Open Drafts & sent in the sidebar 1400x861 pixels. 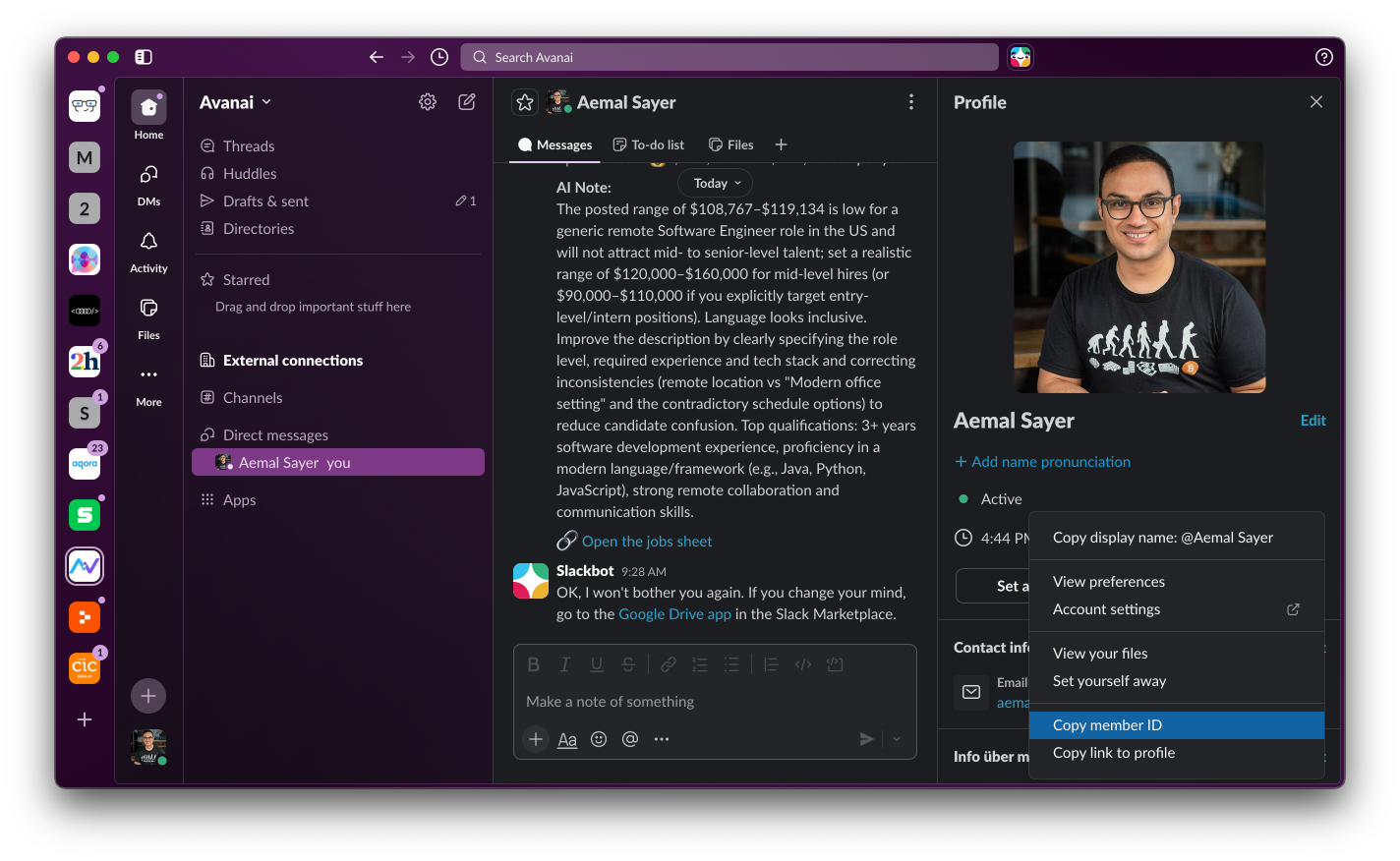(337, 201)
